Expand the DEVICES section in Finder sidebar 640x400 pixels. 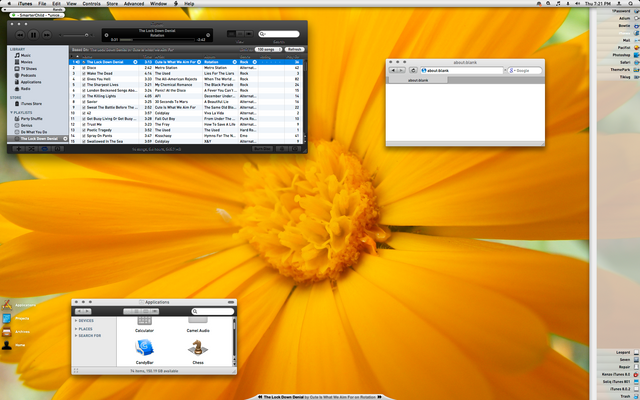coord(76,320)
